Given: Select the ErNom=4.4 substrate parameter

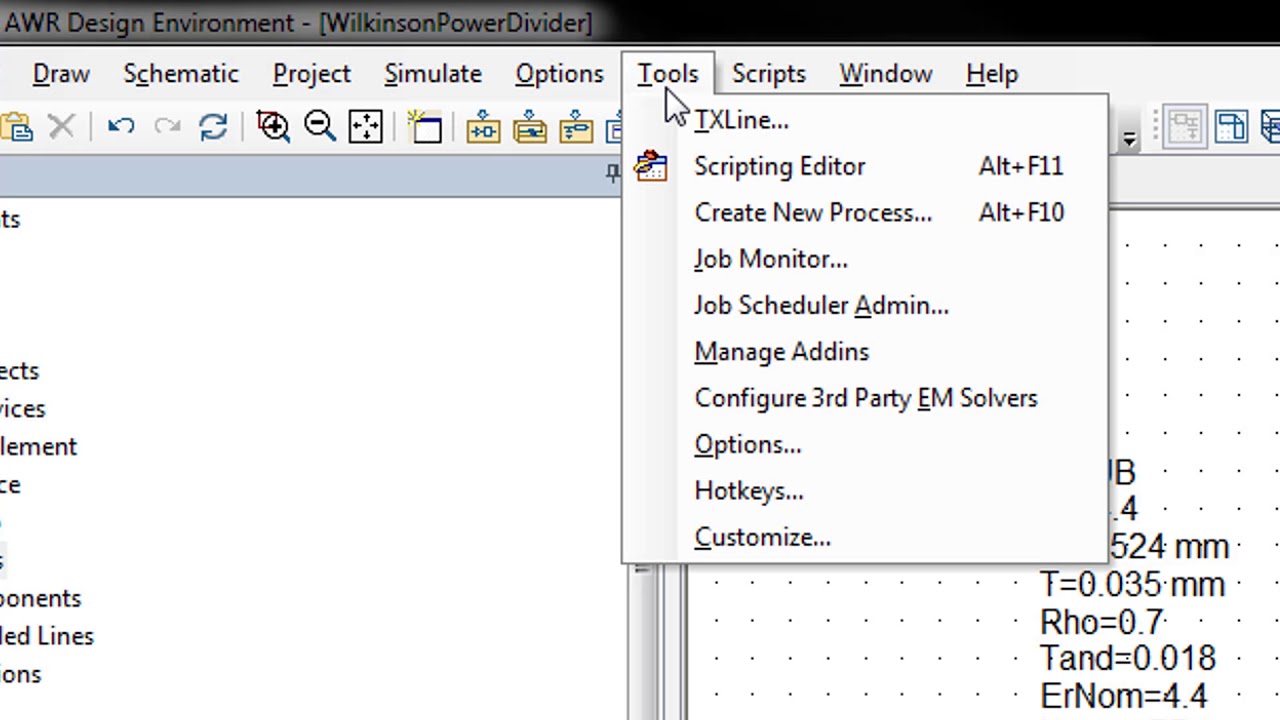Looking at the screenshot, I should pos(1124,696).
